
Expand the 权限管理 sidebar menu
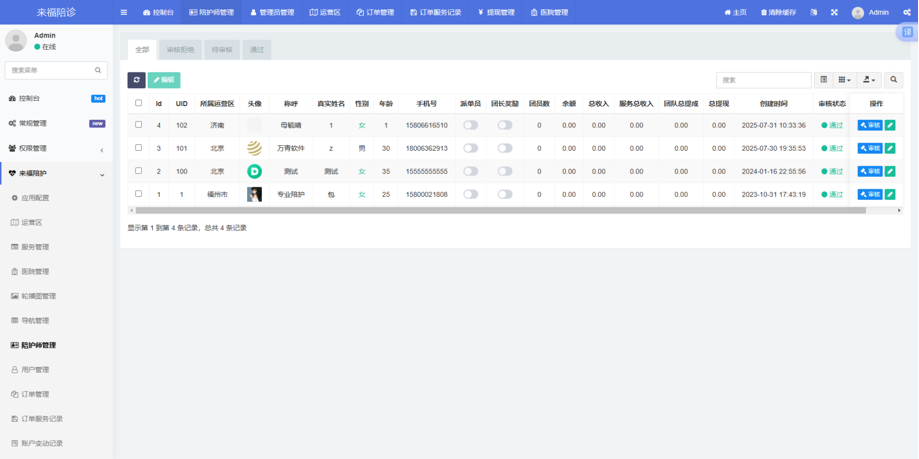click(56, 149)
